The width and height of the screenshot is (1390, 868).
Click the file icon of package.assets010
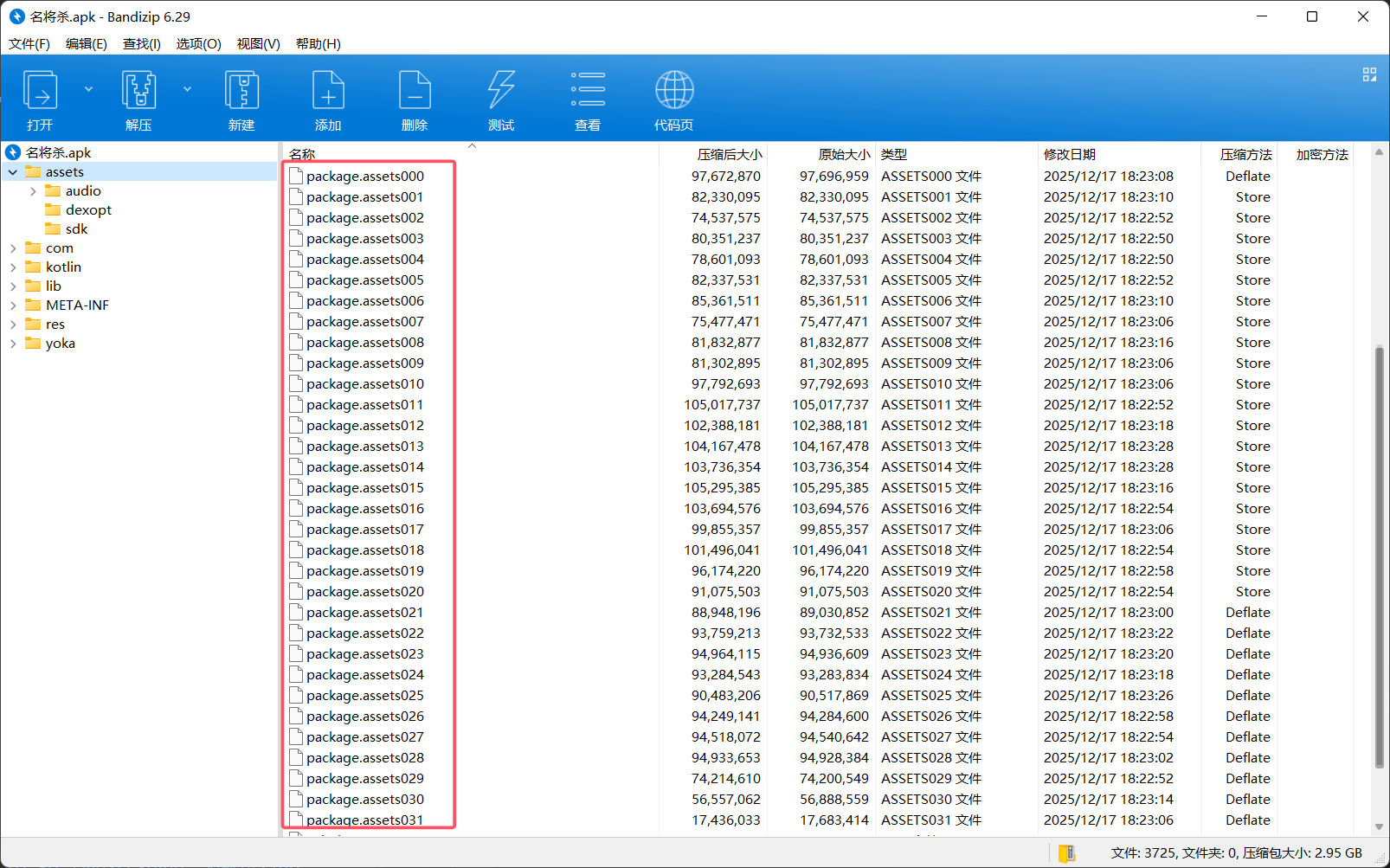296,383
